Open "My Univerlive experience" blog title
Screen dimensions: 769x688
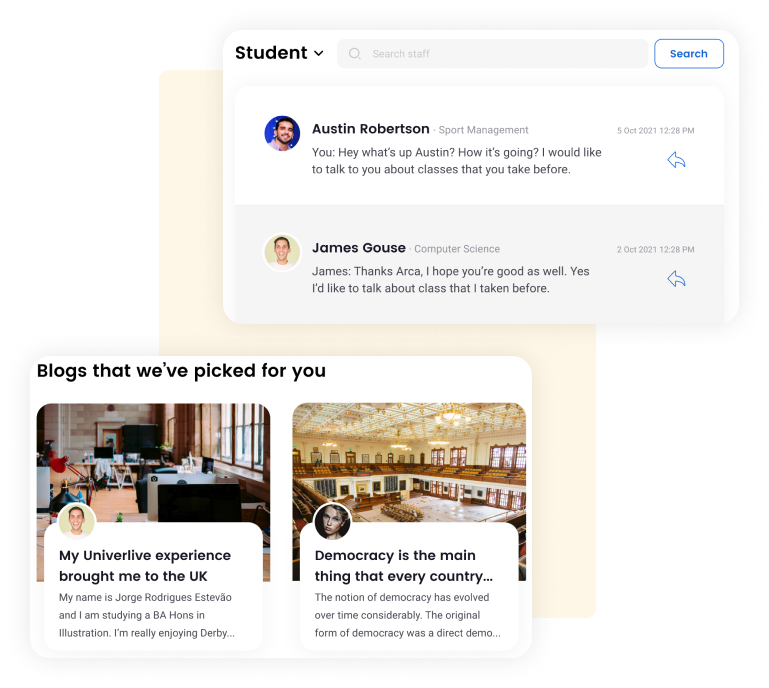point(145,565)
